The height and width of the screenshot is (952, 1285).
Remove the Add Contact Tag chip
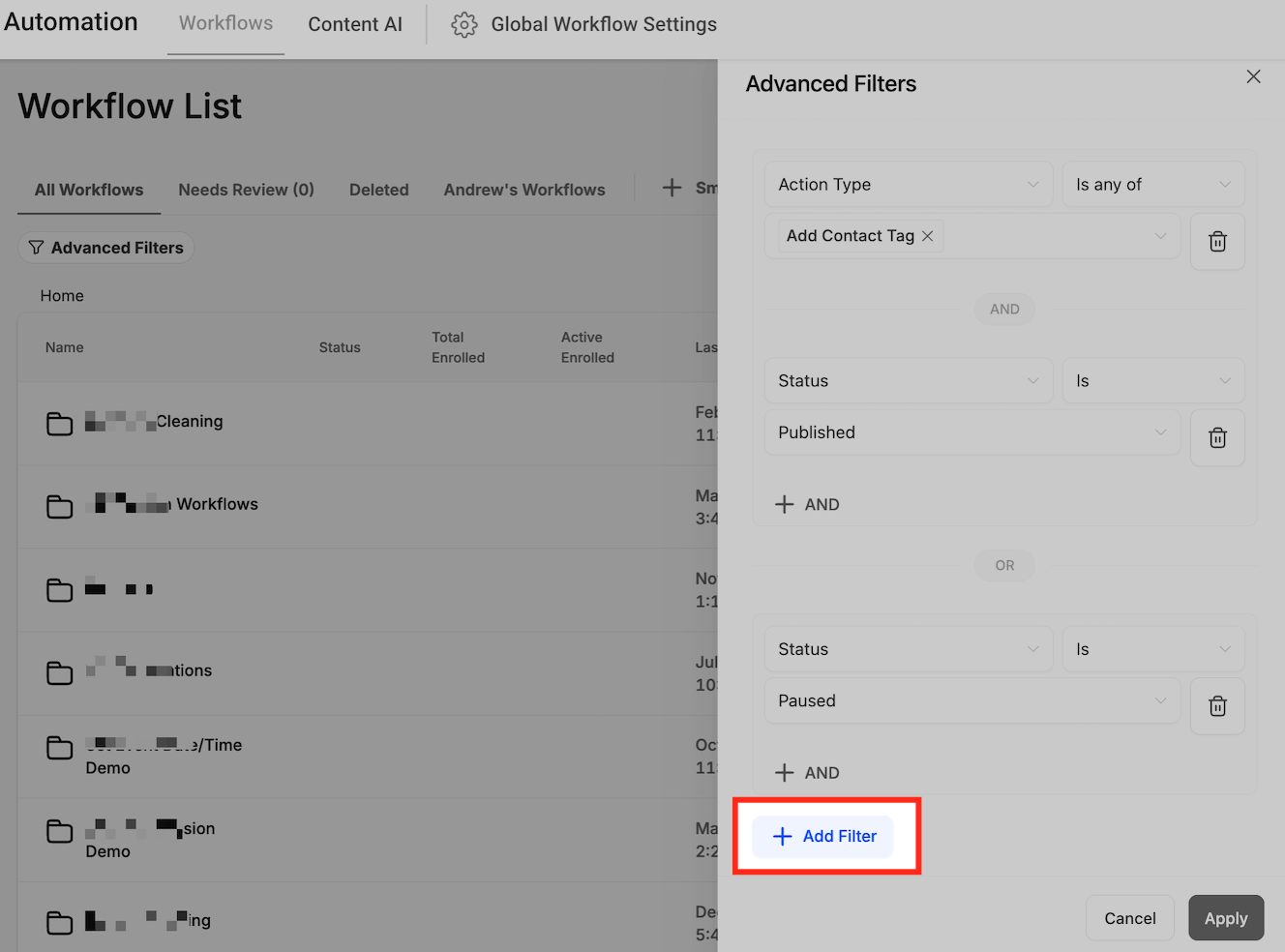[927, 236]
